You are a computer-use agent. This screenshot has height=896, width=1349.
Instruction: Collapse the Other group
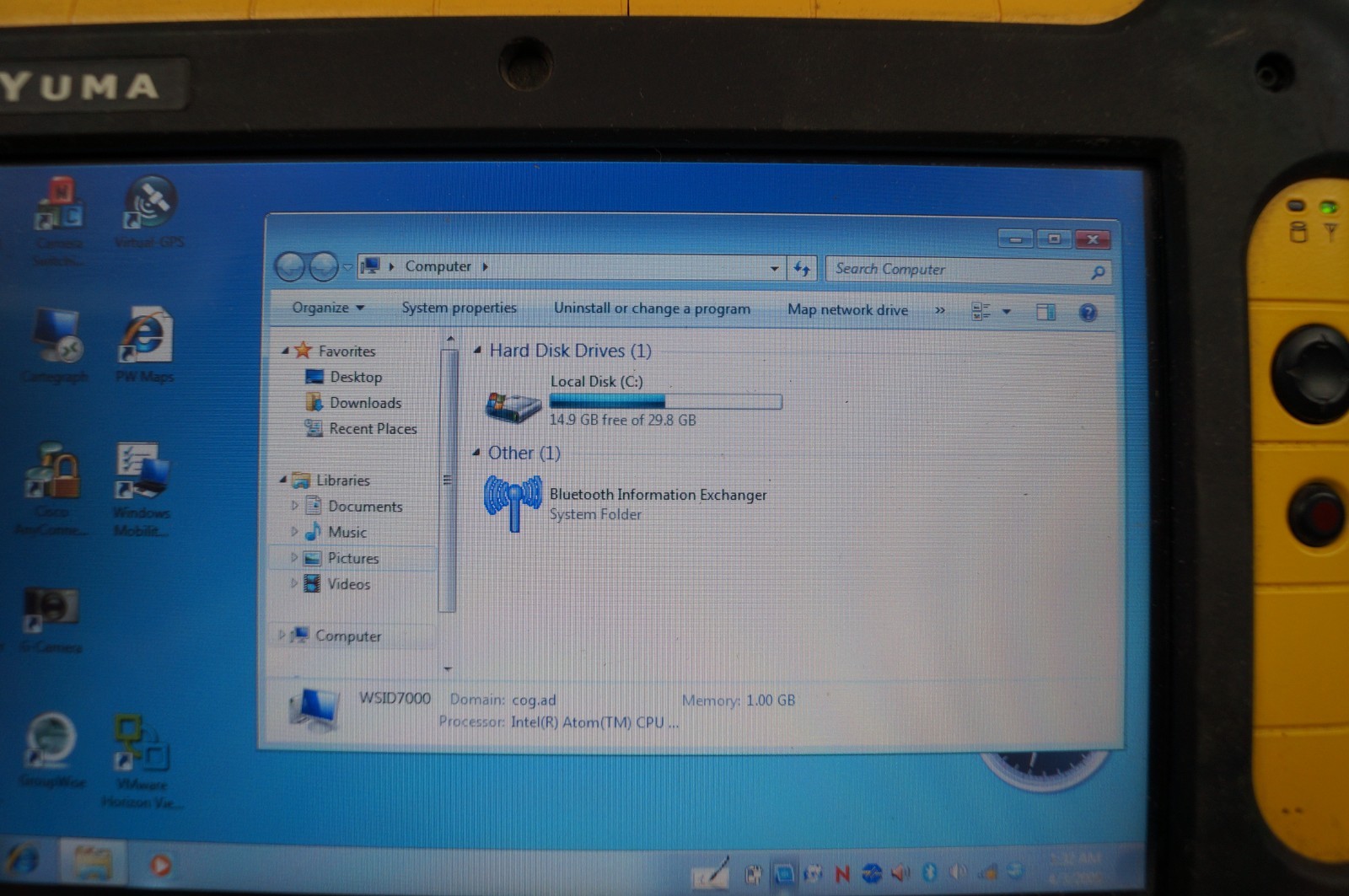[476, 453]
